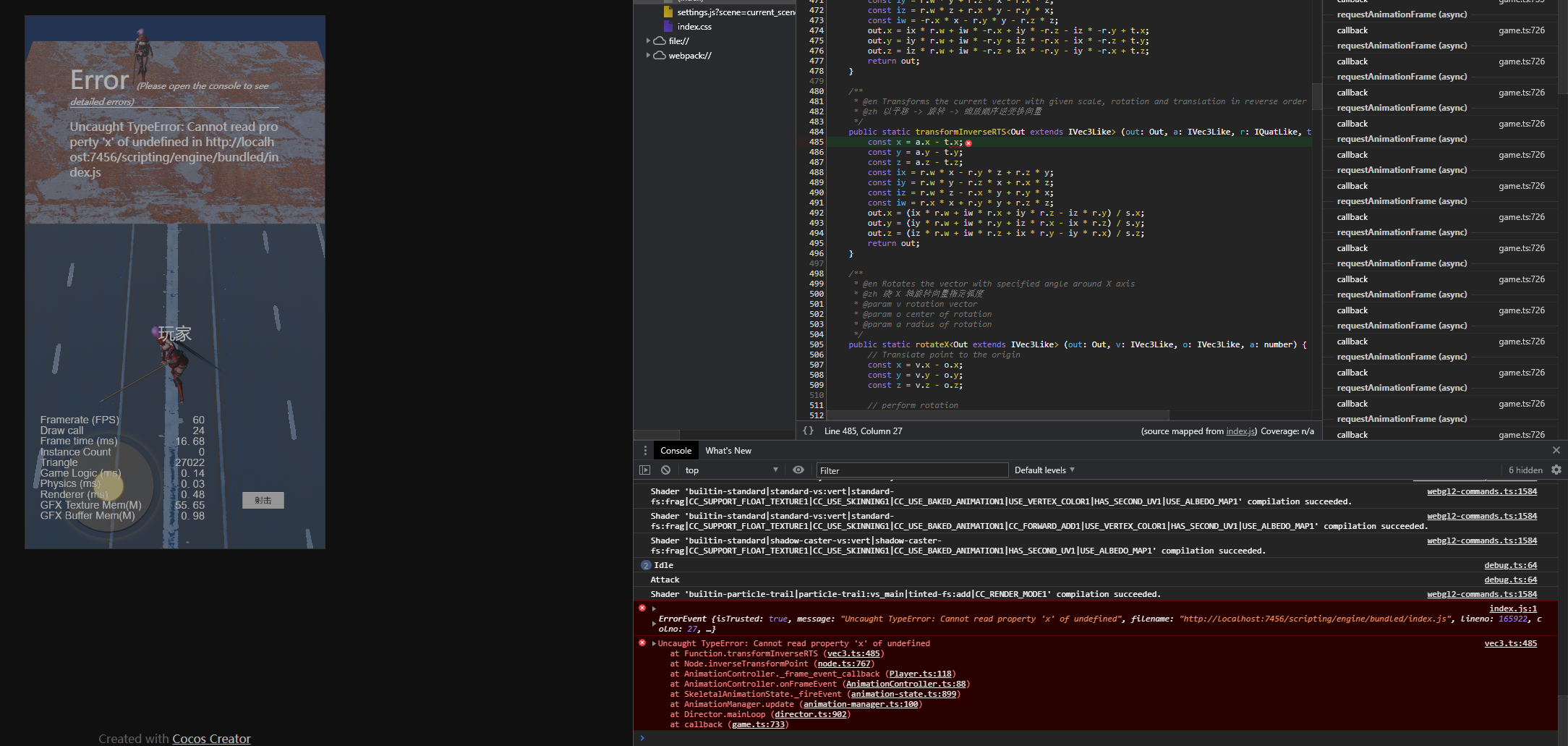Open debug.ts:64 link on the Idle row
This screenshot has height=746, width=1568.
1511,565
